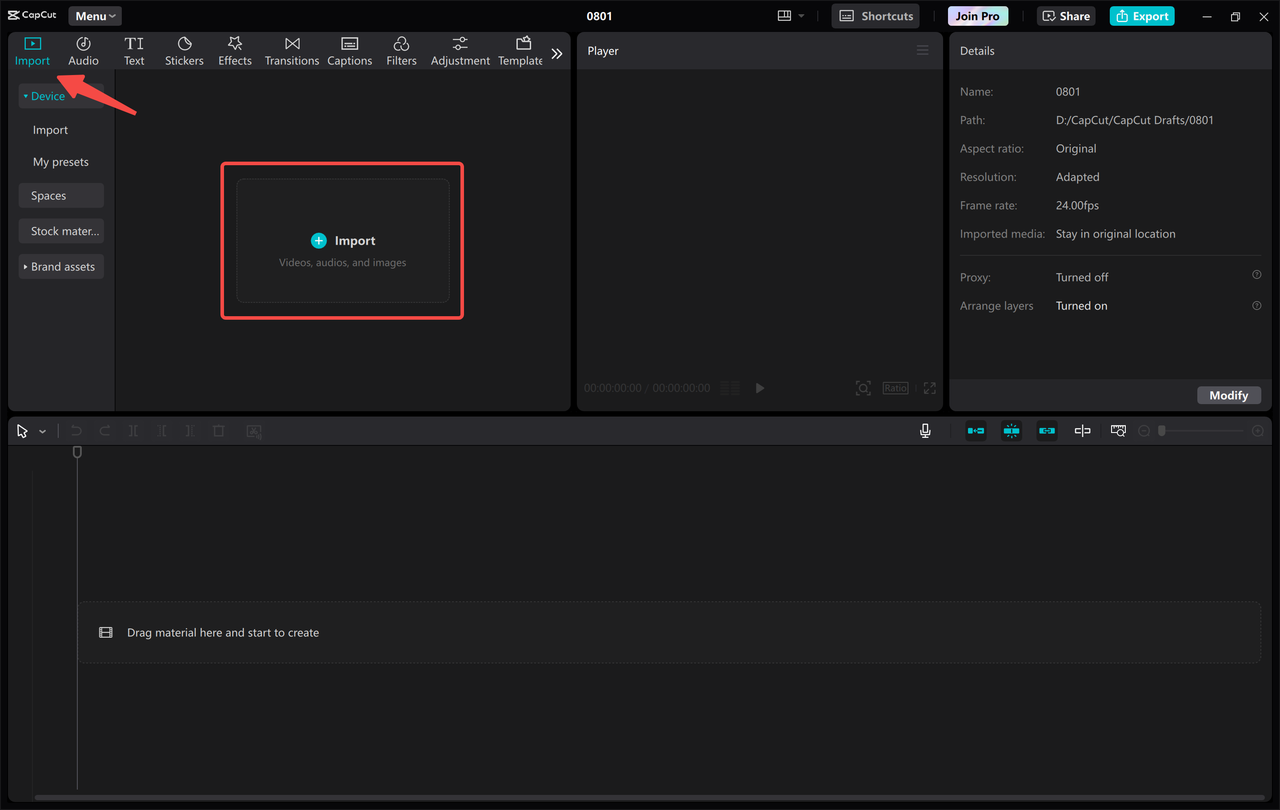Toggle linked selection in the timeline
Image resolution: width=1280 pixels, height=810 pixels.
tap(1046, 430)
